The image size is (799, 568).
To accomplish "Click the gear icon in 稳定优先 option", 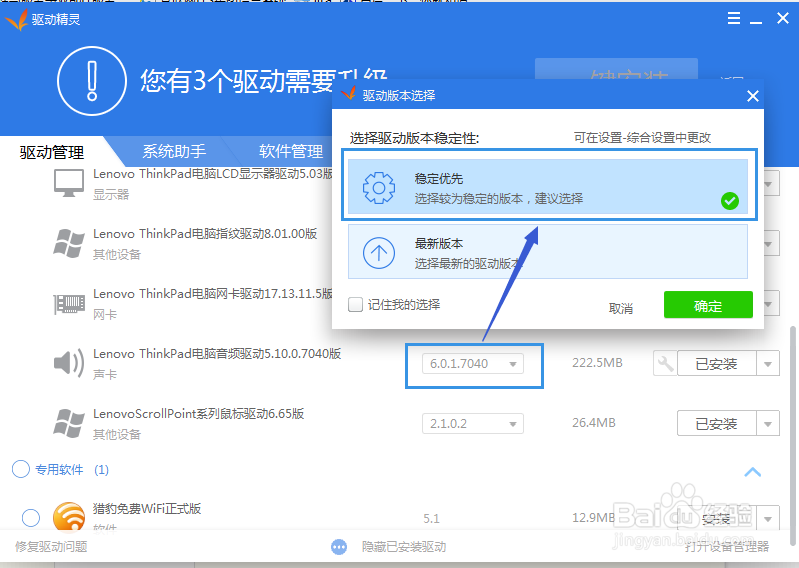I will (x=379, y=188).
